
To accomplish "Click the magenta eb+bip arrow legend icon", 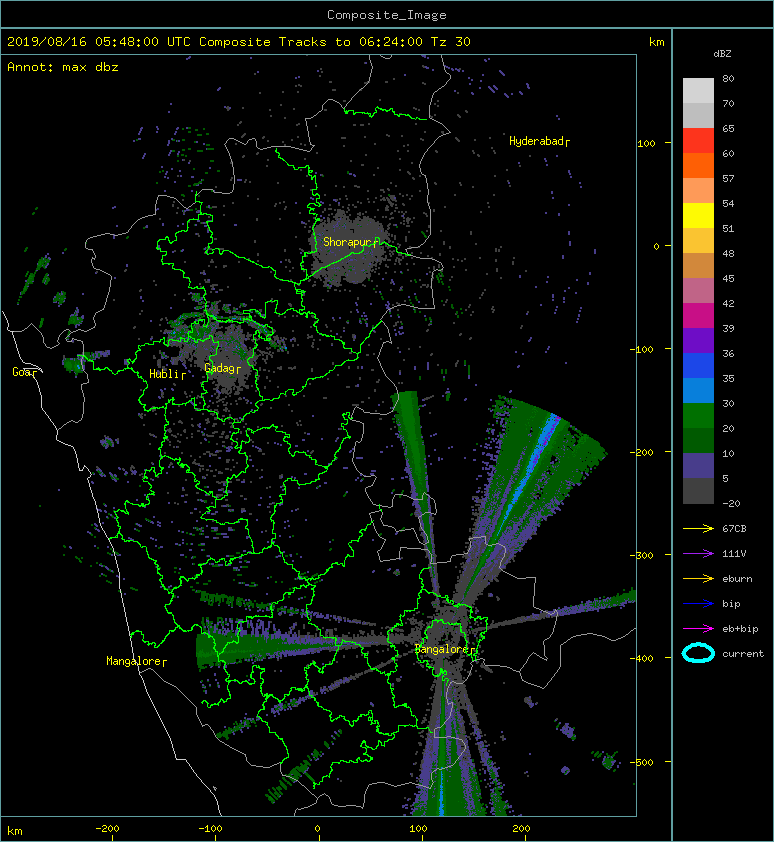I will click(698, 628).
